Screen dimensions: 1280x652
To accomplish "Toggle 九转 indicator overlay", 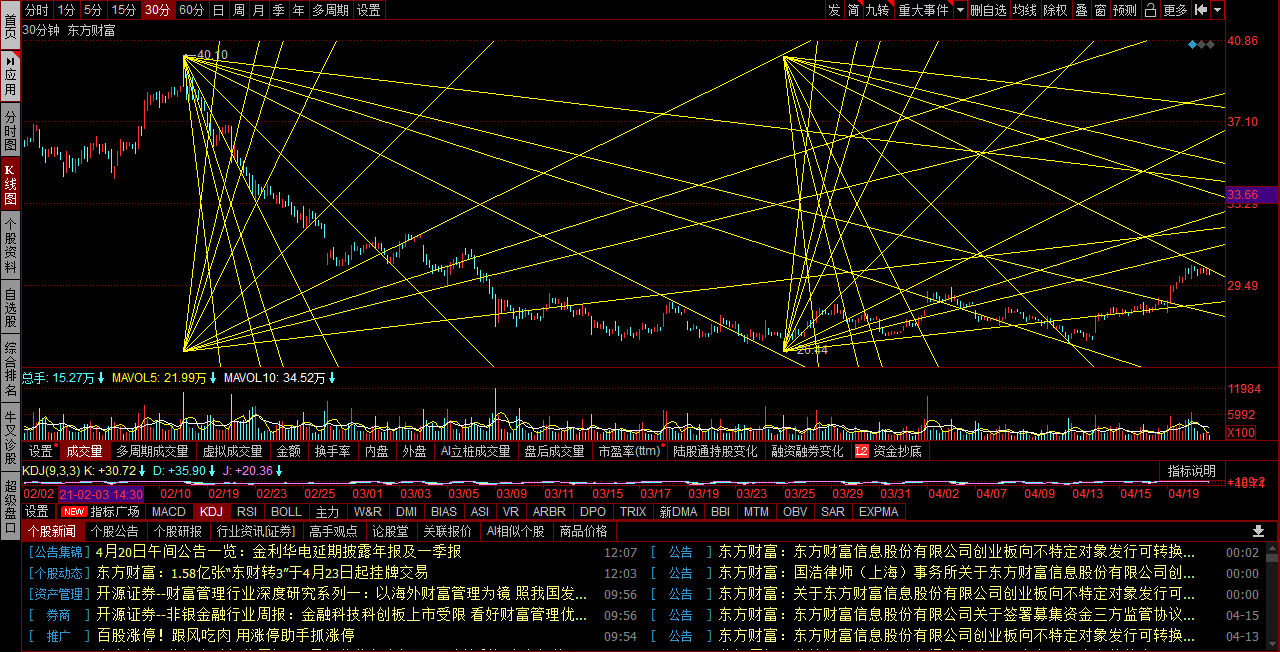I will click(877, 10).
